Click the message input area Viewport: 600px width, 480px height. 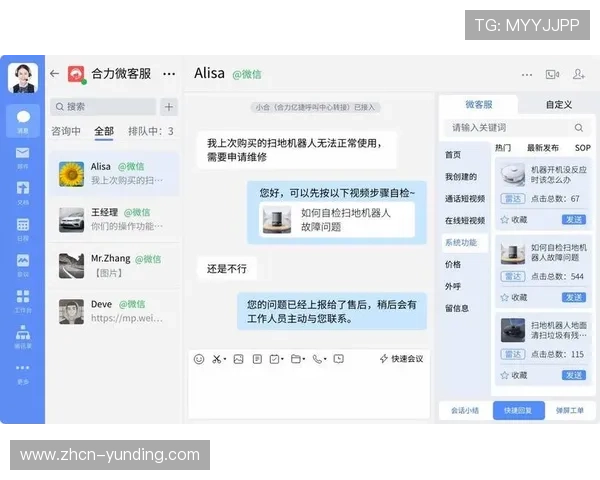click(308, 394)
